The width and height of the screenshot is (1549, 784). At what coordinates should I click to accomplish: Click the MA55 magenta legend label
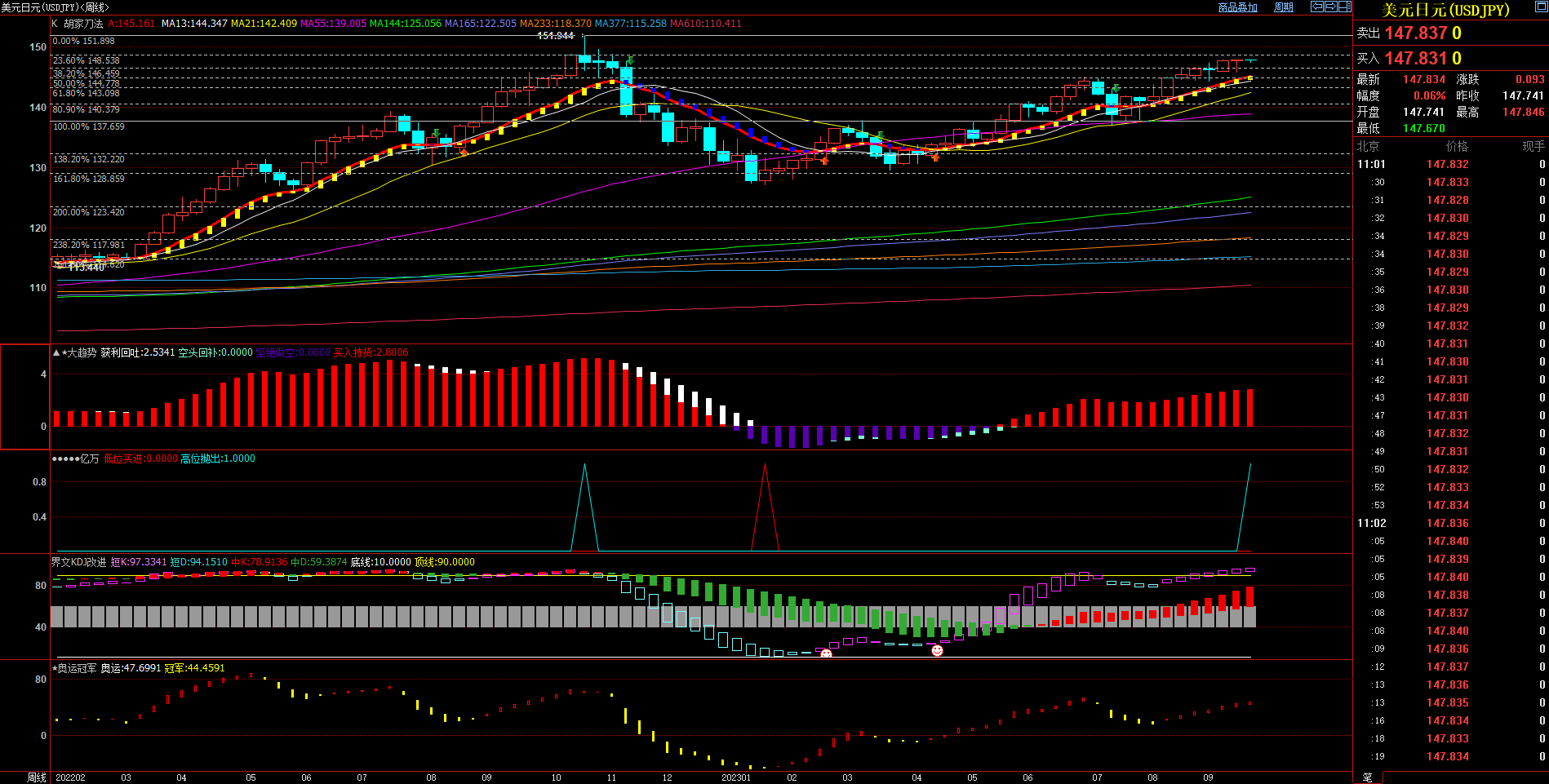click(333, 24)
